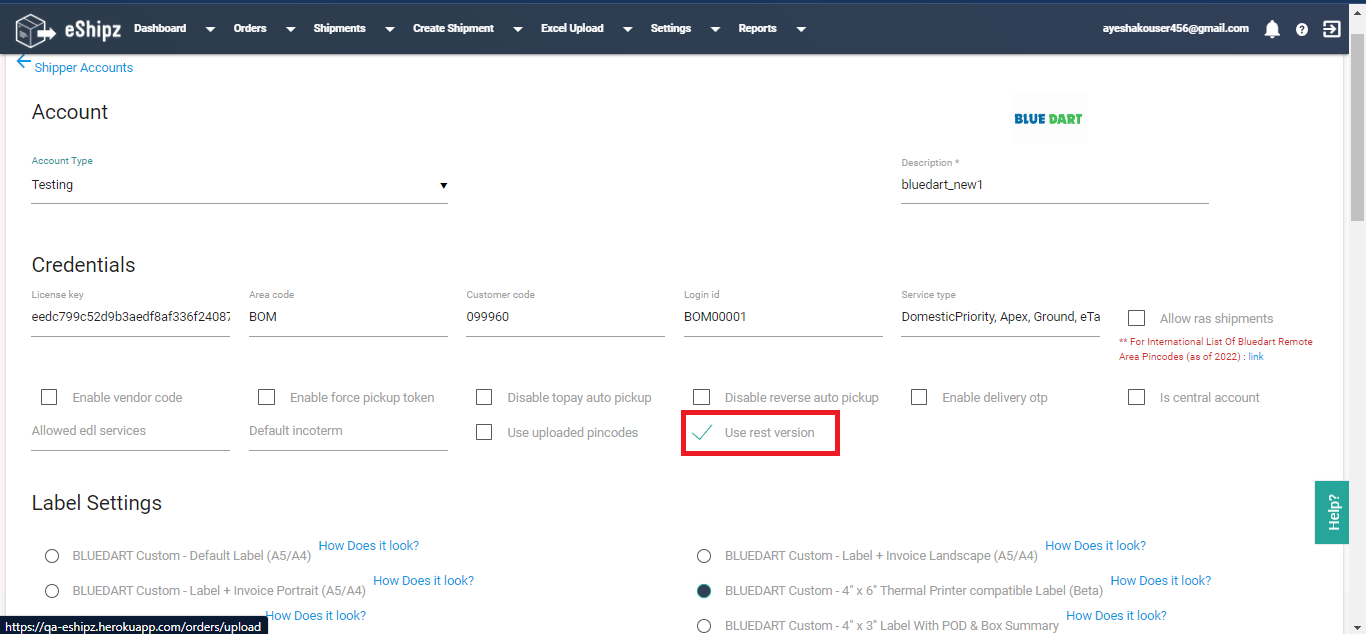The image size is (1366, 634).
Task: Click the eShipz logo icon
Action: (x=36, y=30)
